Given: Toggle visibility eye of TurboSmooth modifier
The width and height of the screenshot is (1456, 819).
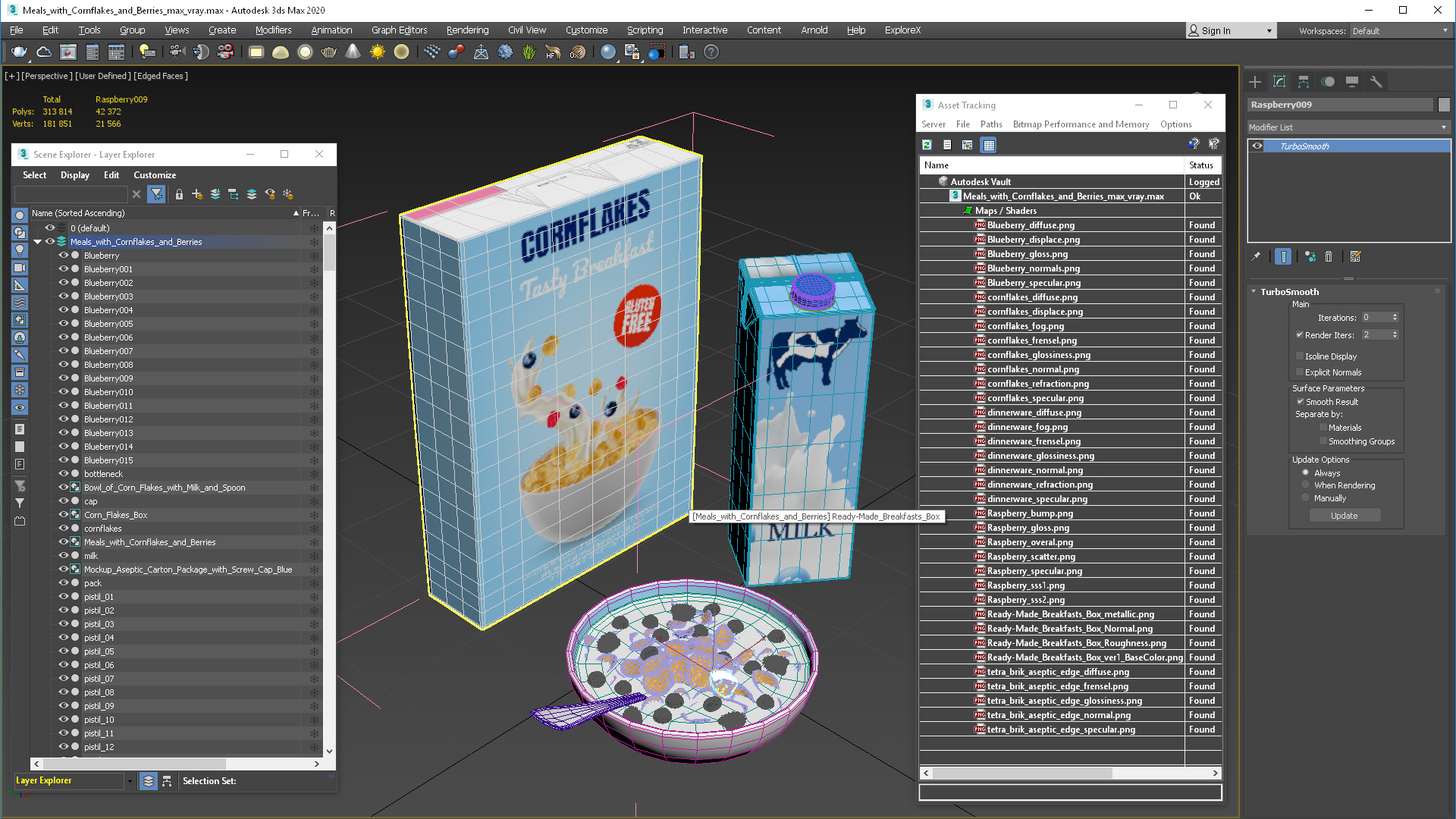Looking at the screenshot, I should click(x=1257, y=146).
